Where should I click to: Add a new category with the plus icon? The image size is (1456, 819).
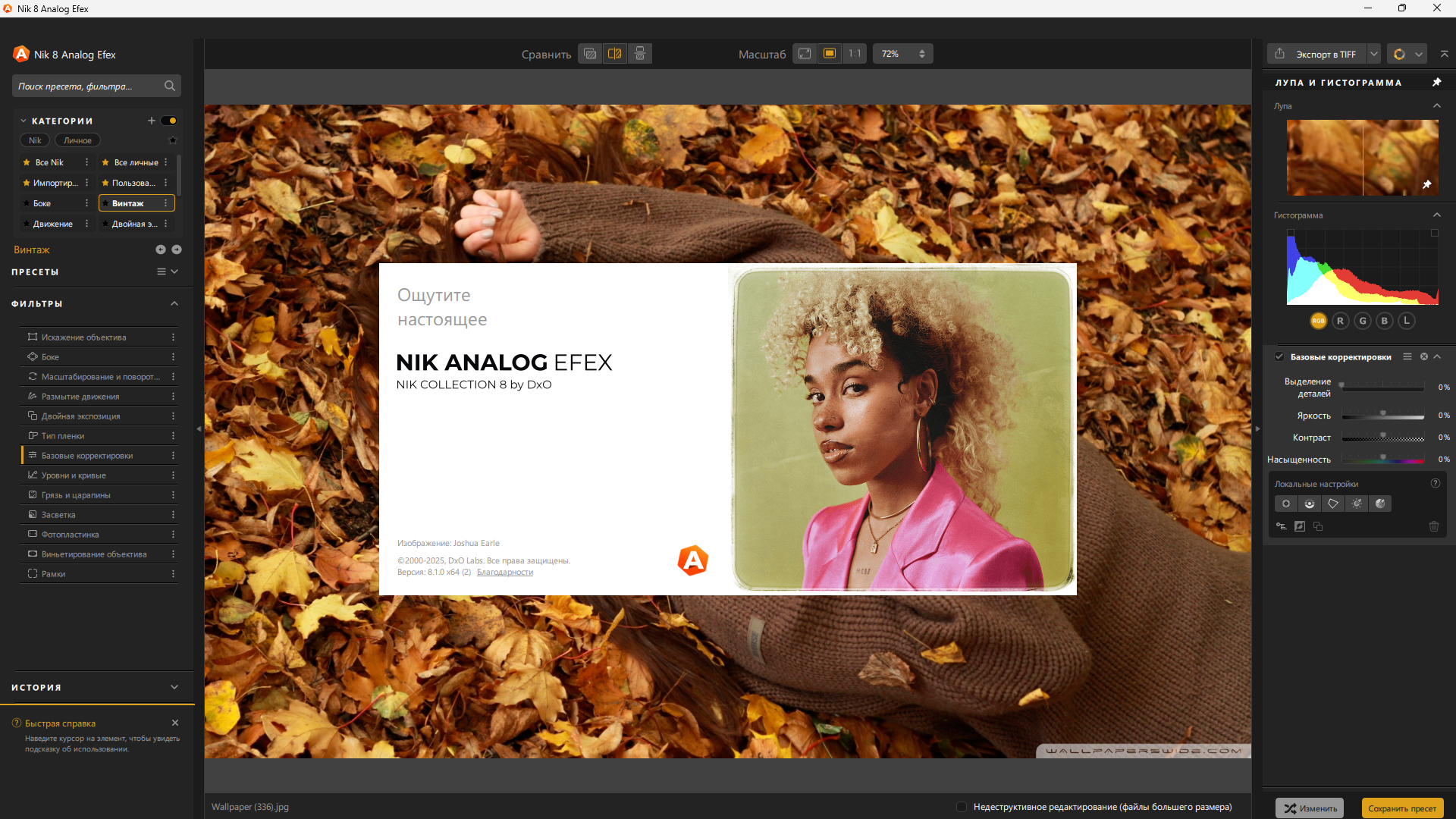151,121
